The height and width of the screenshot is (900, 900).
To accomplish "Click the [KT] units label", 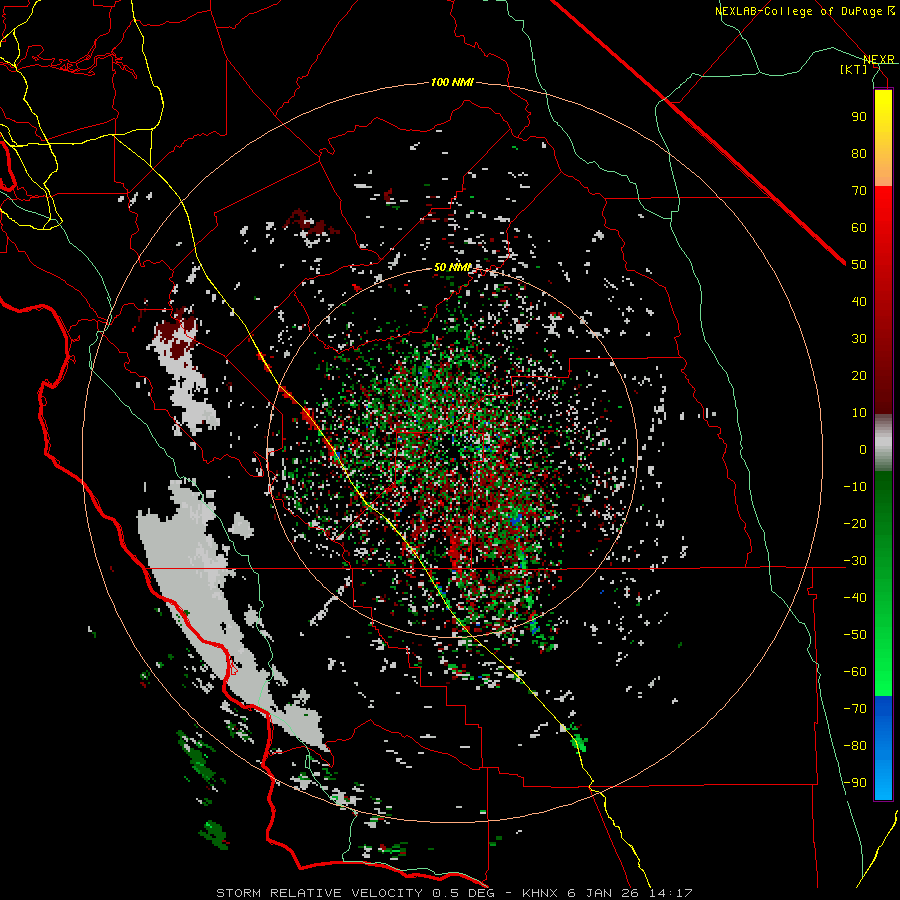I will click(853, 69).
